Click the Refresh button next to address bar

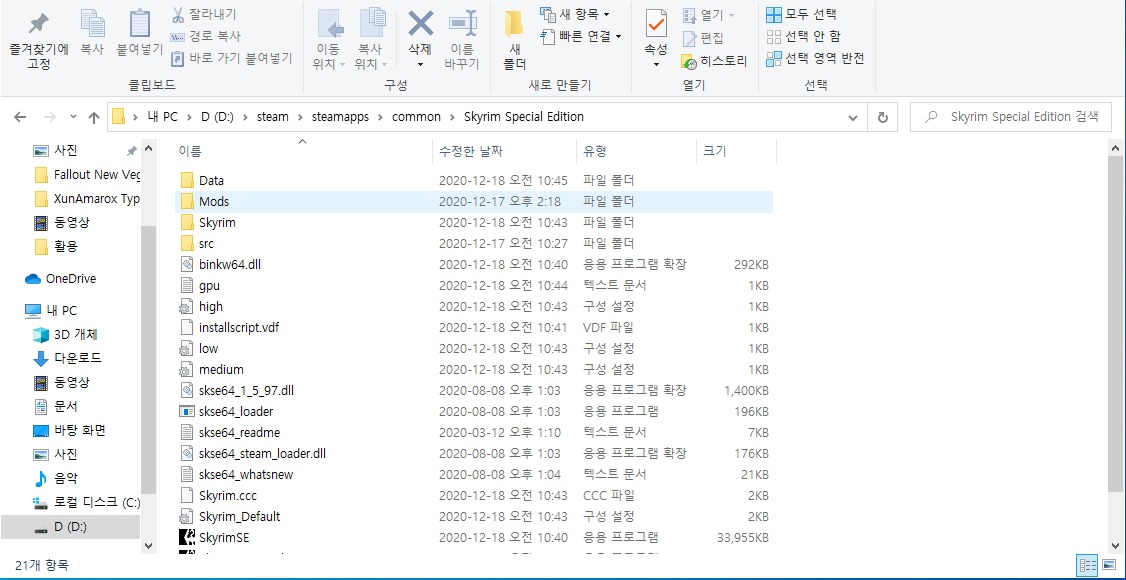[x=883, y=117]
